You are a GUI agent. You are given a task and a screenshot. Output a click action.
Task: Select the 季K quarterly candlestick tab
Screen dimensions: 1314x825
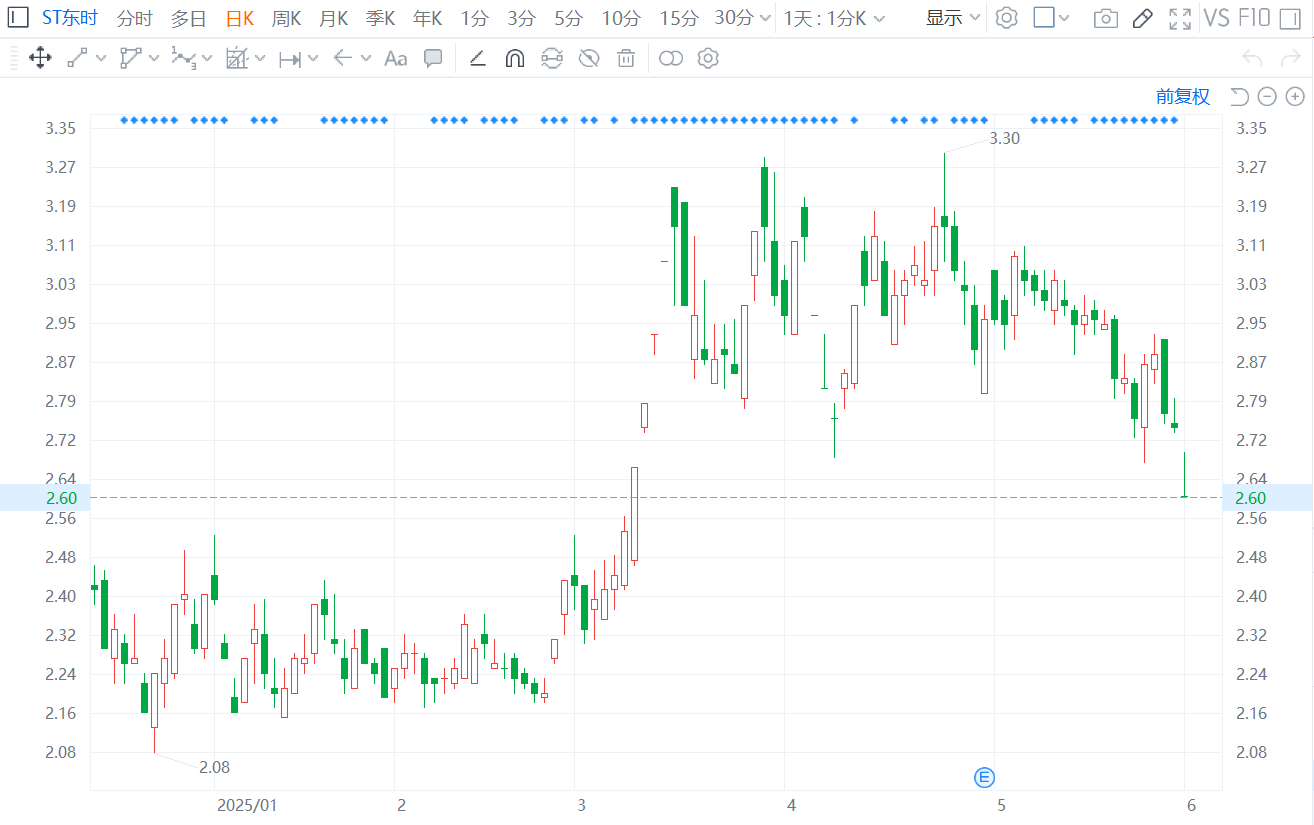pyautogui.click(x=381, y=18)
